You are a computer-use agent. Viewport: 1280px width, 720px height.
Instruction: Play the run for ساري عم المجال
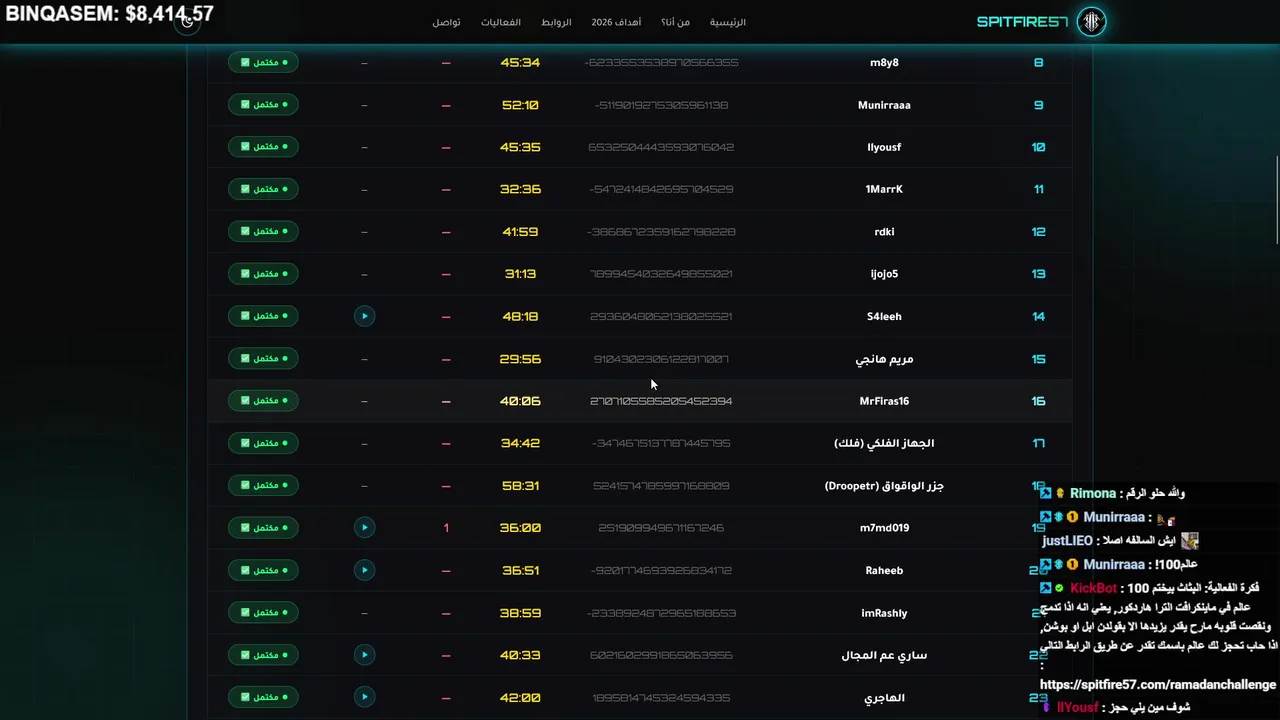click(x=364, y=655)
